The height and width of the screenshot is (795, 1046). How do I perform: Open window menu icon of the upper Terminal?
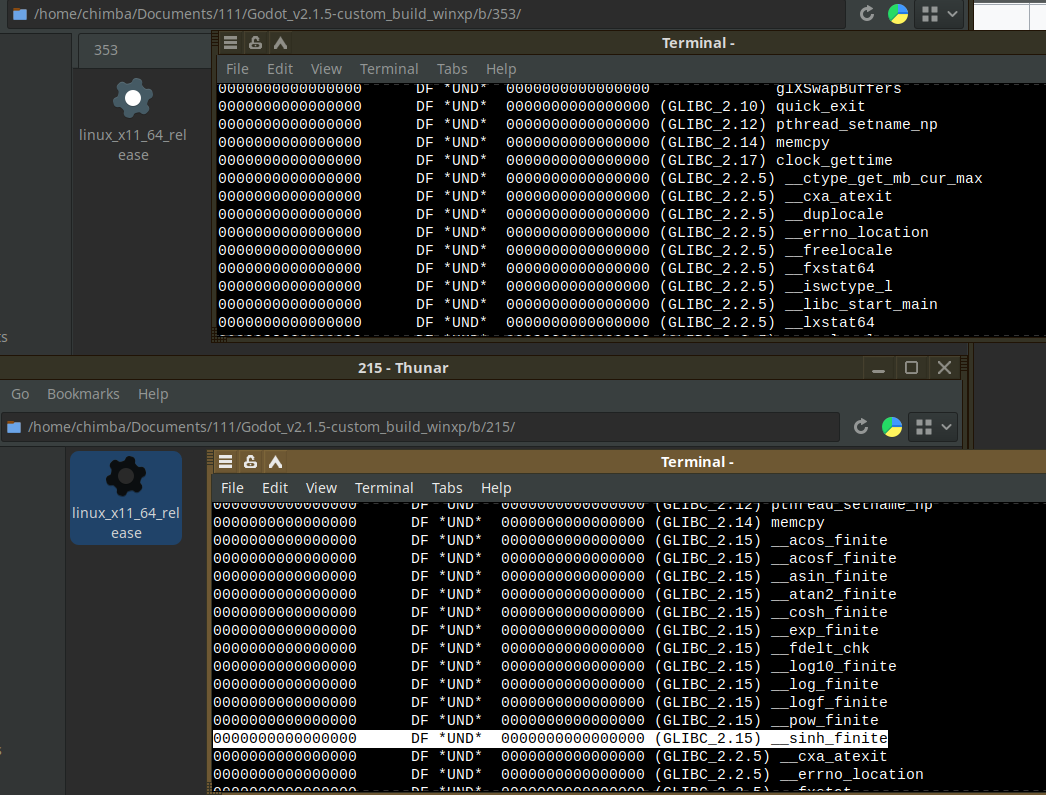click(x=230, y=43)
